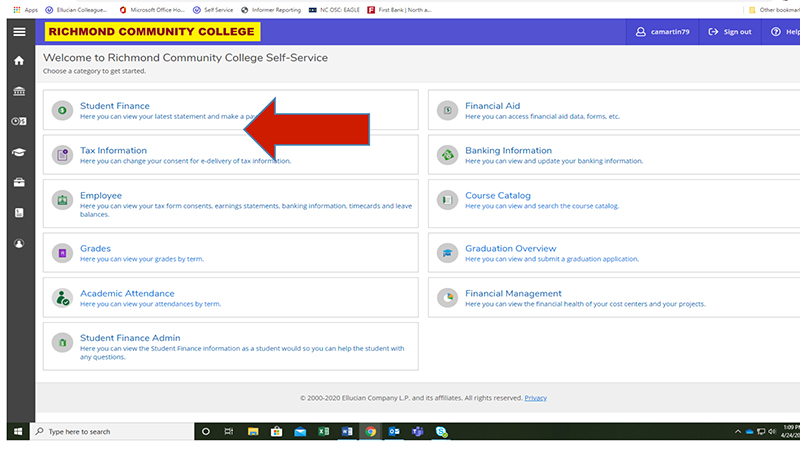Open the hamburger menu in sidebar
The height and width of the screenshot is (450, 800).
[19, 32]
